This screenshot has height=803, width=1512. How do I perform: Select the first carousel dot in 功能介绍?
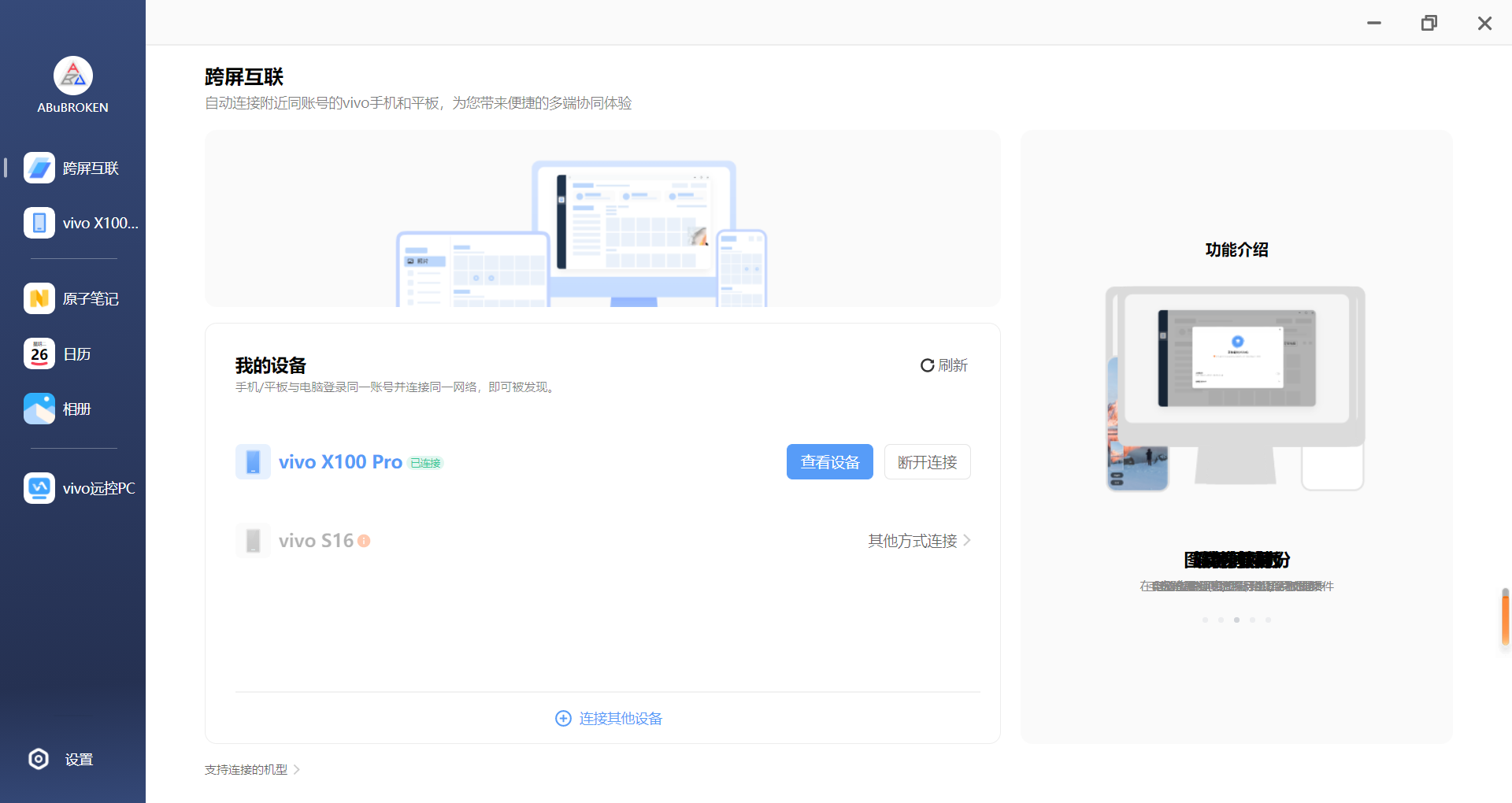[x=1205, y=620]
